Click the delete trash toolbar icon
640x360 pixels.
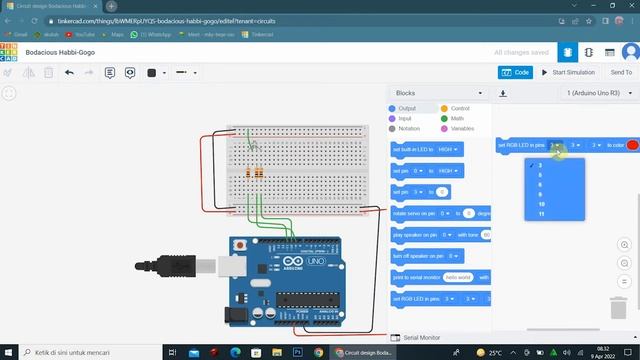click(x=49, y=73)
